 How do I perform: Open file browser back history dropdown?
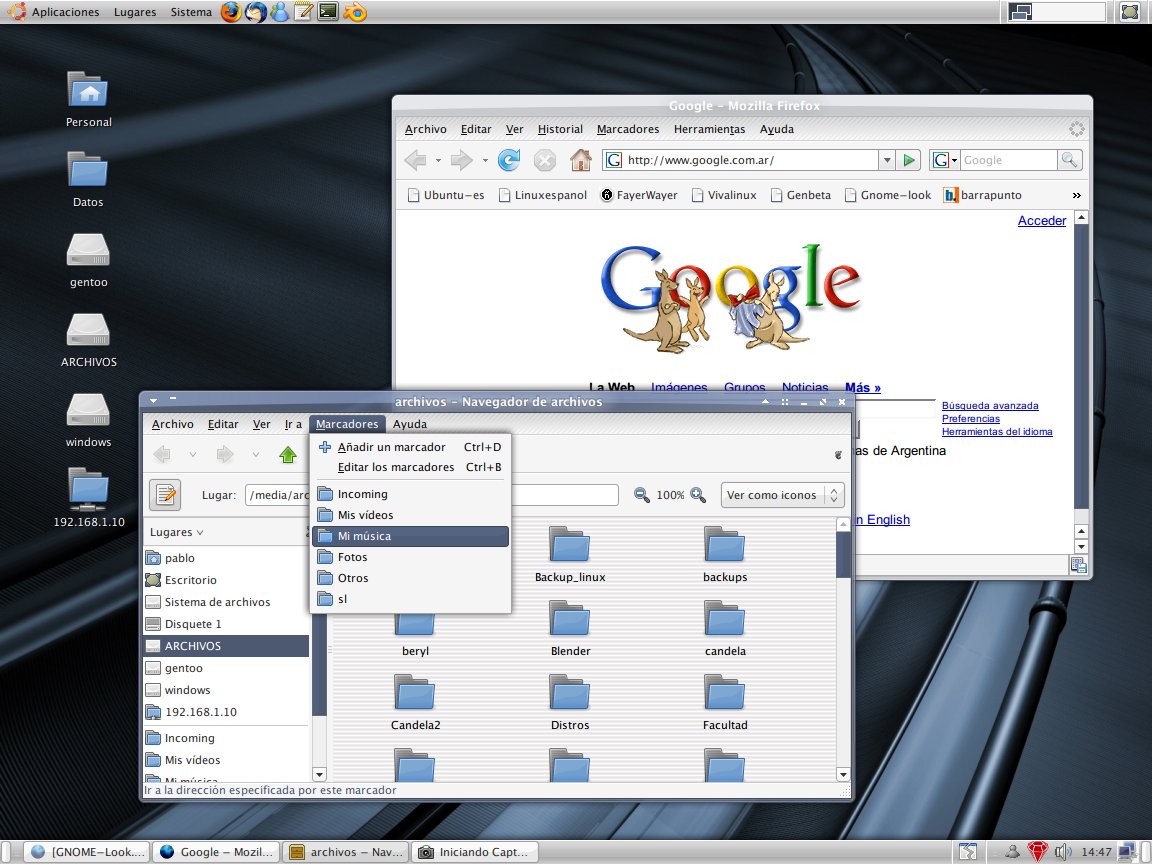pos(192,455)
